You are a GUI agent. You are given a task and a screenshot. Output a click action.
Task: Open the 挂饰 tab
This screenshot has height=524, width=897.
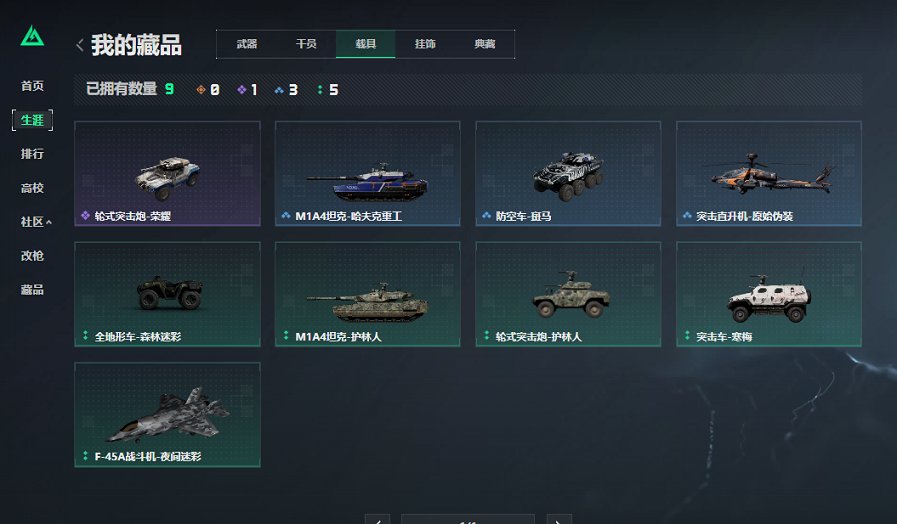coord(425,44)
